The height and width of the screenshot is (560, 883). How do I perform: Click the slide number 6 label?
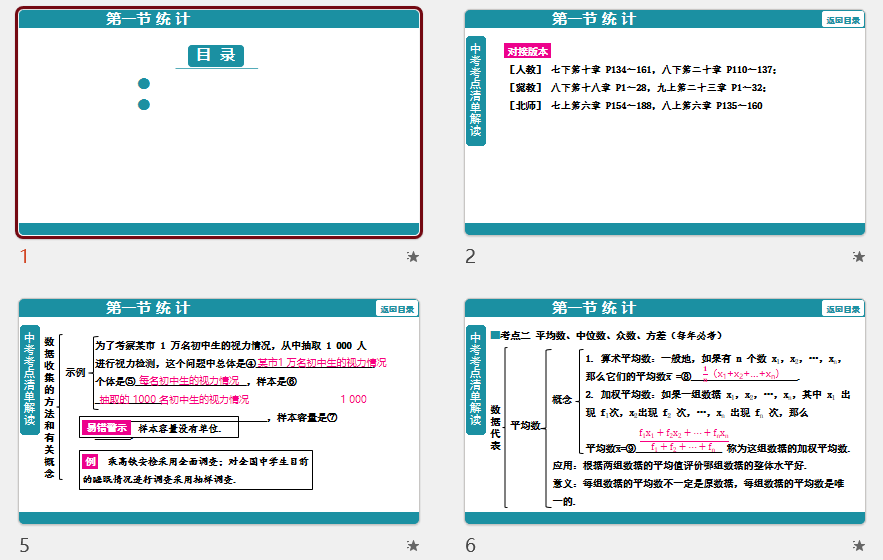pyautogui.click(x=471, y=545)
